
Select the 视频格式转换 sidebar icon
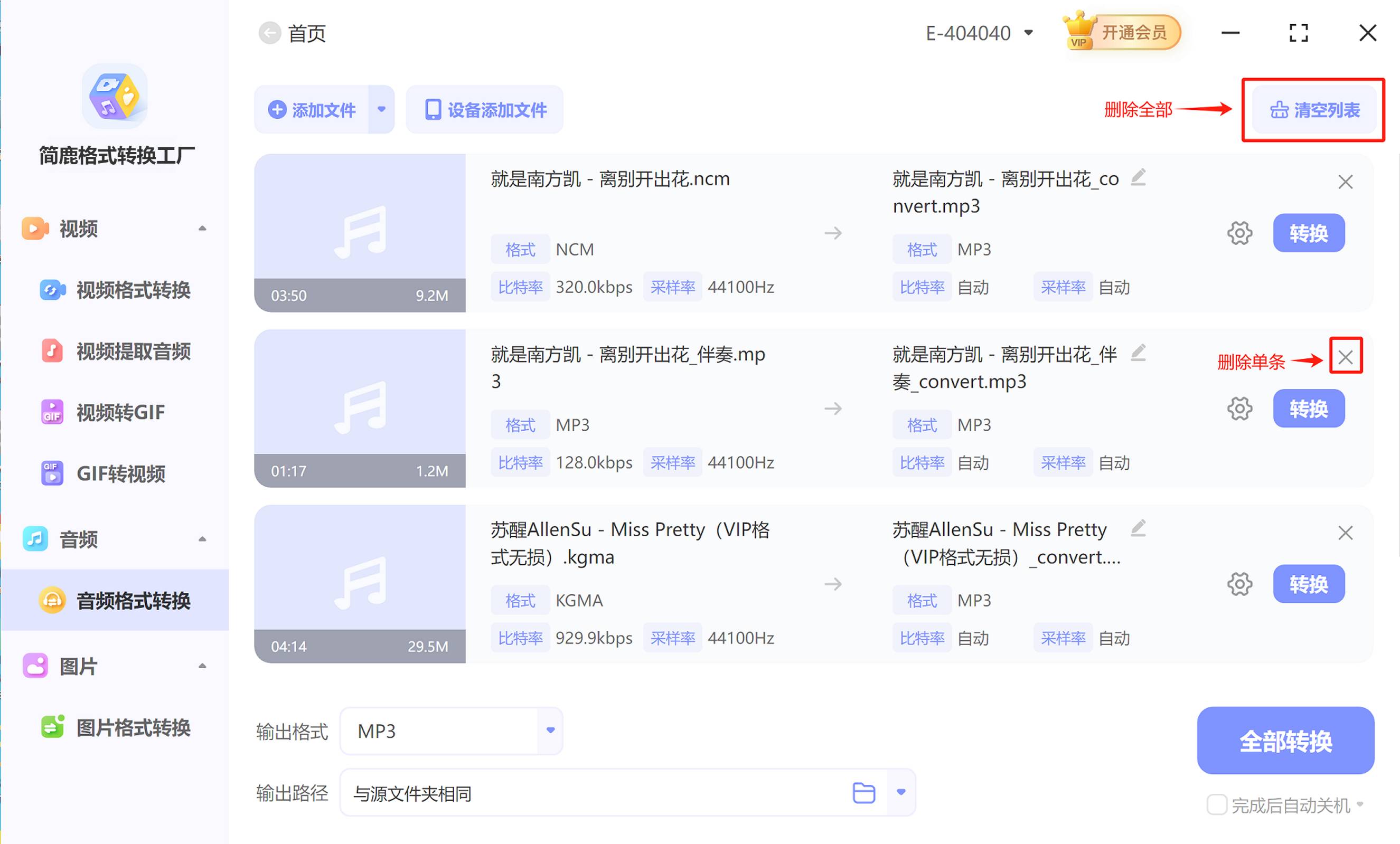point(52,290)
